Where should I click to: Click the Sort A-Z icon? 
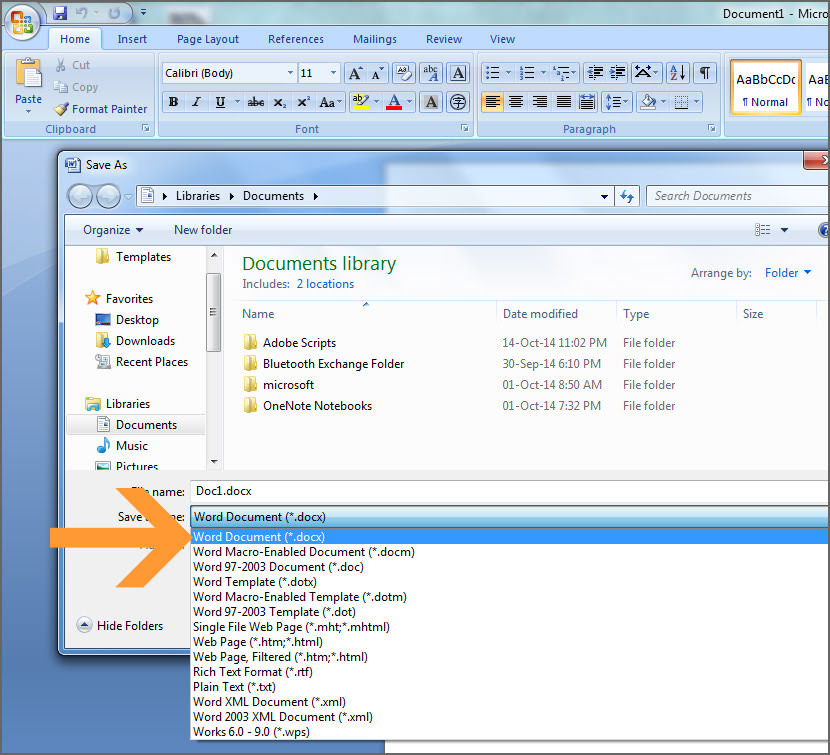coord(678,73)
